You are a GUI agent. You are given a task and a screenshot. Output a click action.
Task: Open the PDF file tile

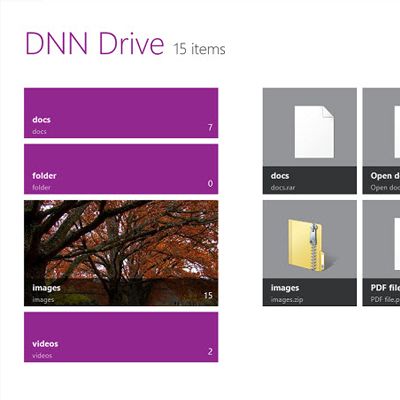point(381,253)
